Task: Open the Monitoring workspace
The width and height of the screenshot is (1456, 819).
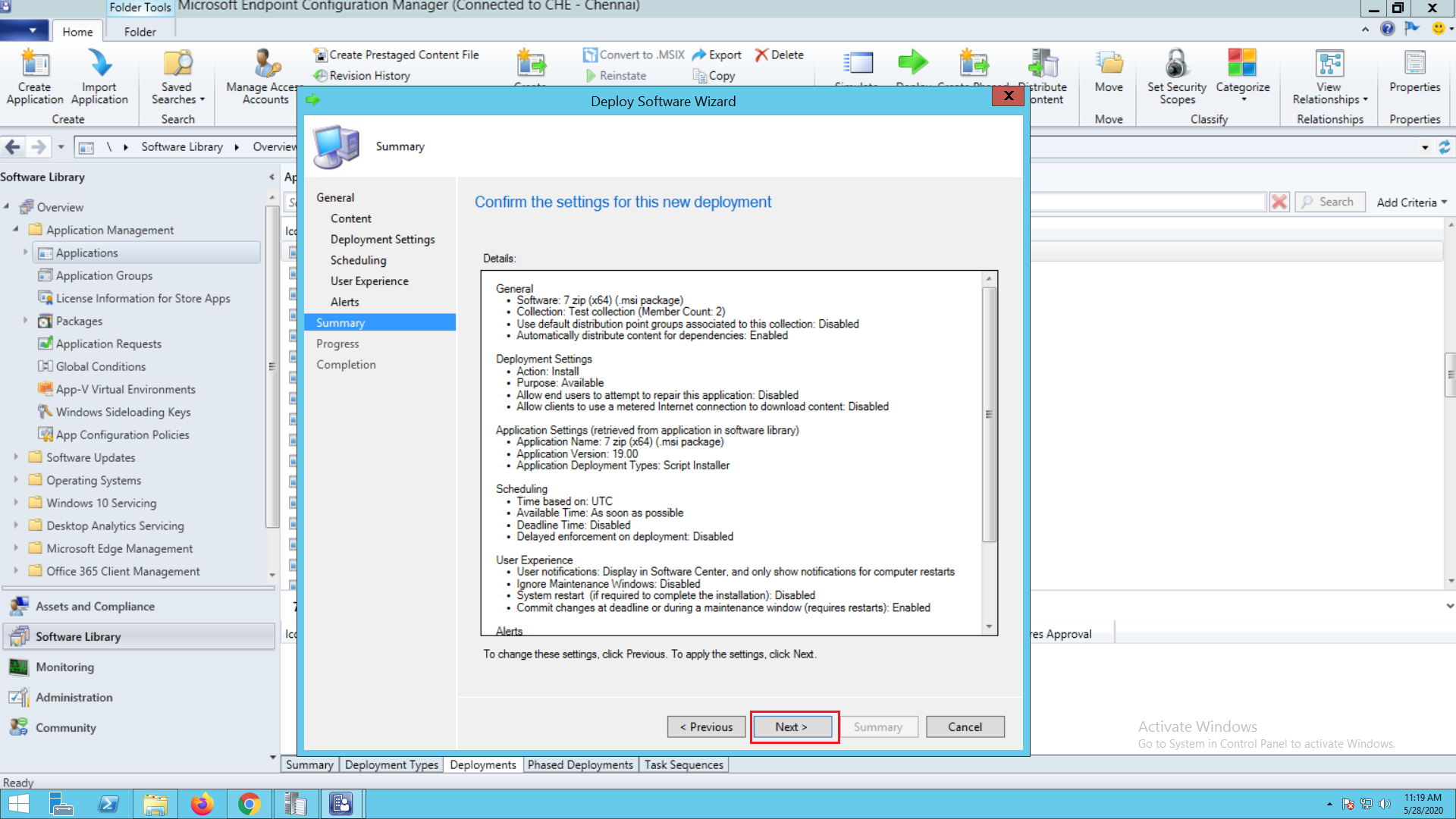Action: (65, 667)
